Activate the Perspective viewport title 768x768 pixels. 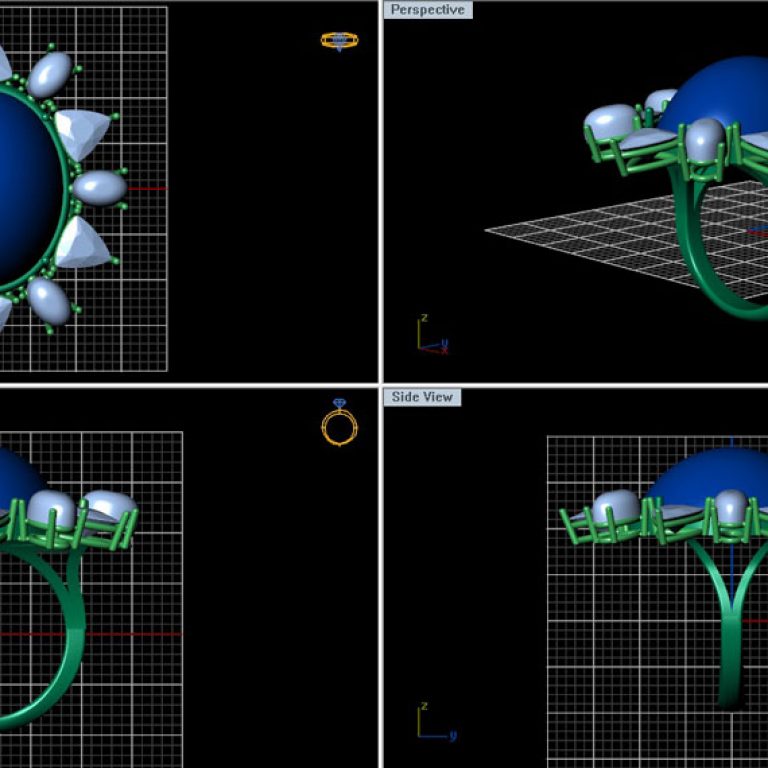click(x=427, y=10)
